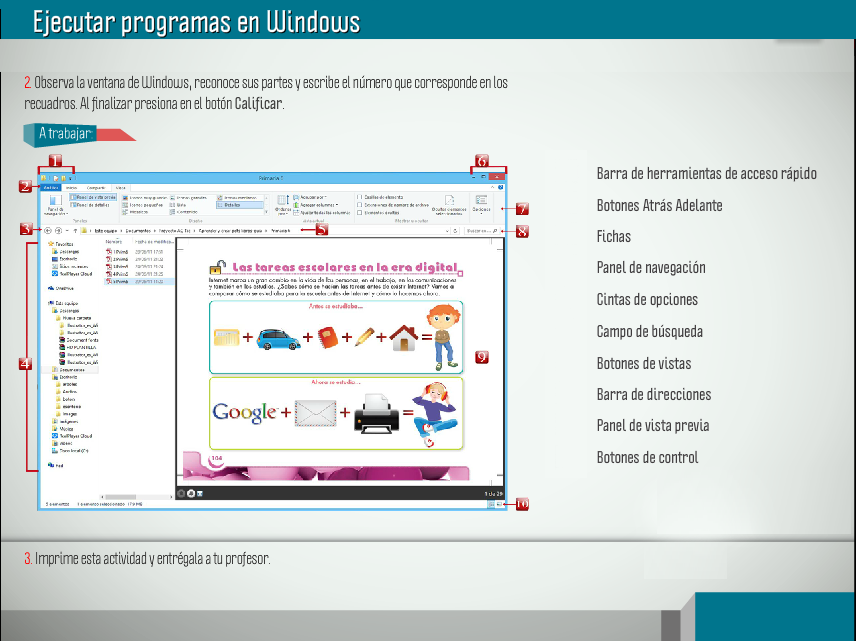Toggle the Elementos ocultos checkbox
This screenshot has width=856, height=643.
(360, 213)
